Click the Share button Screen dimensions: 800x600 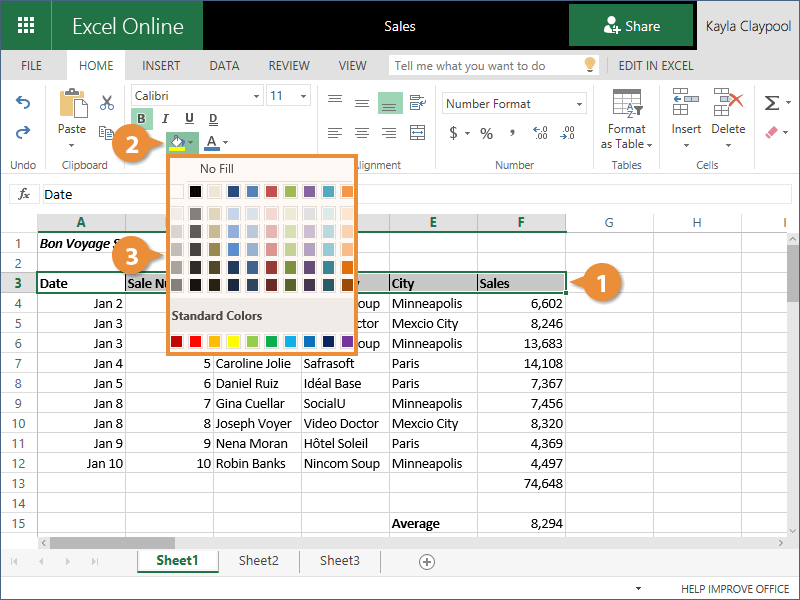(631, 26)
